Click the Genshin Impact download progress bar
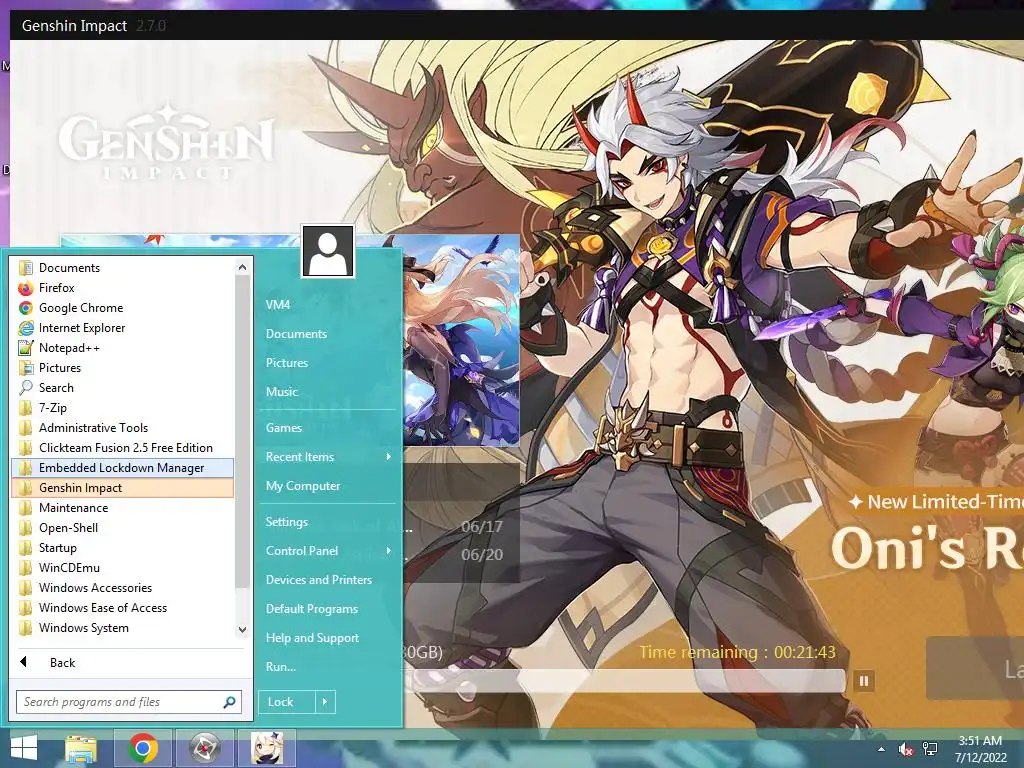The width and height of the screenshot is (1024, 768). pyautogui.click(x=624, y=681)
